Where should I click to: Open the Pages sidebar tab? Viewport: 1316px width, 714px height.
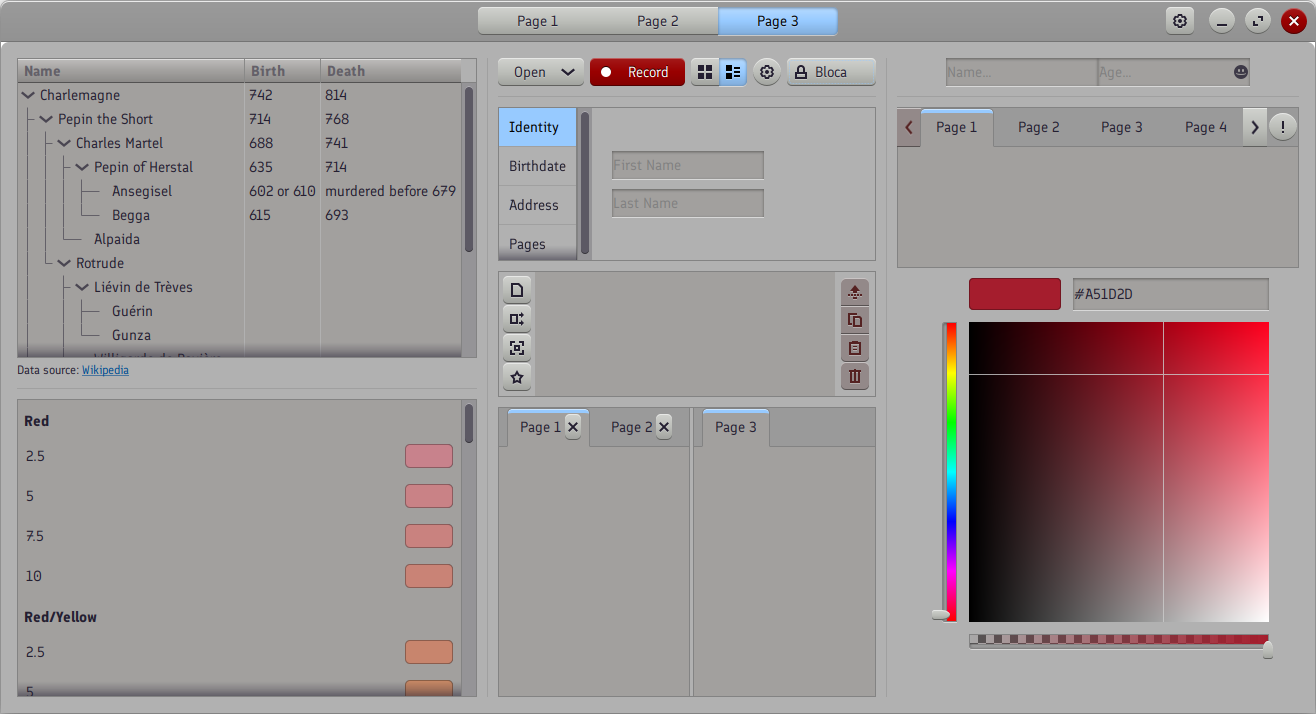coord(538,243)
